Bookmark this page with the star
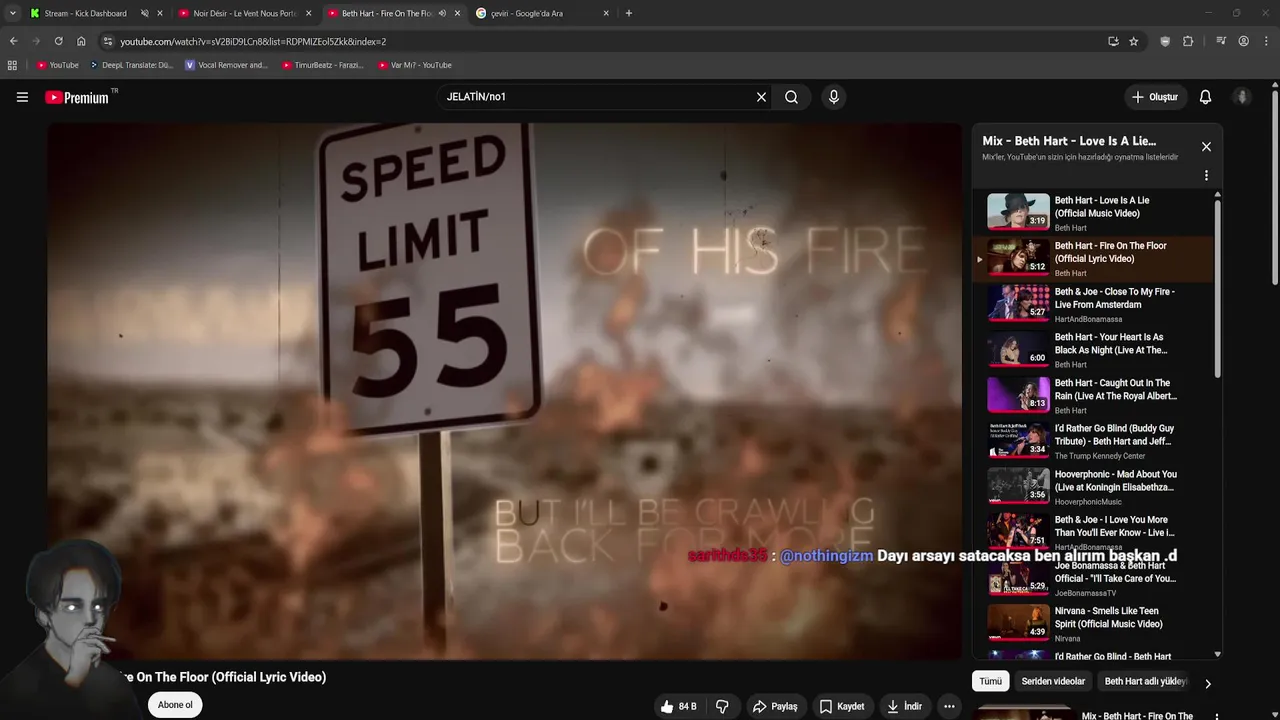Image resolution: width=1280 pixels, height=720 pixels. click(1133, 41)
